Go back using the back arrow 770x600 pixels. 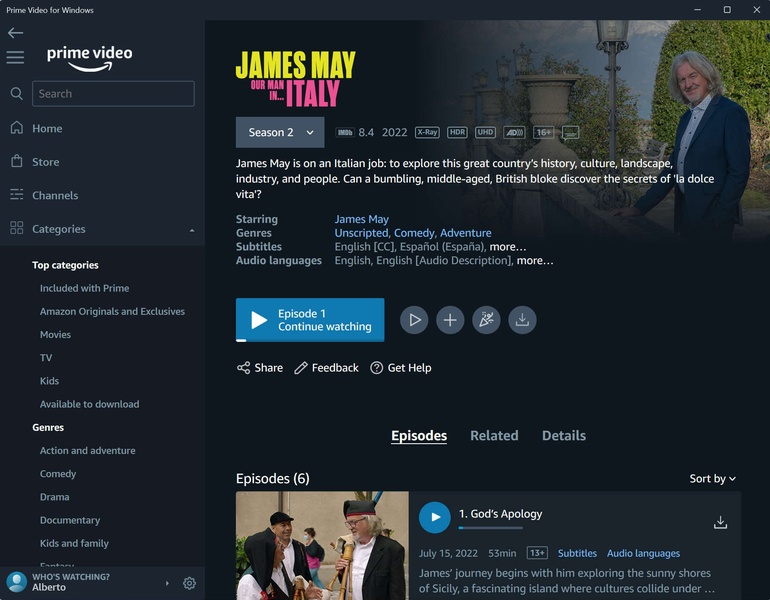click(15, 33)
